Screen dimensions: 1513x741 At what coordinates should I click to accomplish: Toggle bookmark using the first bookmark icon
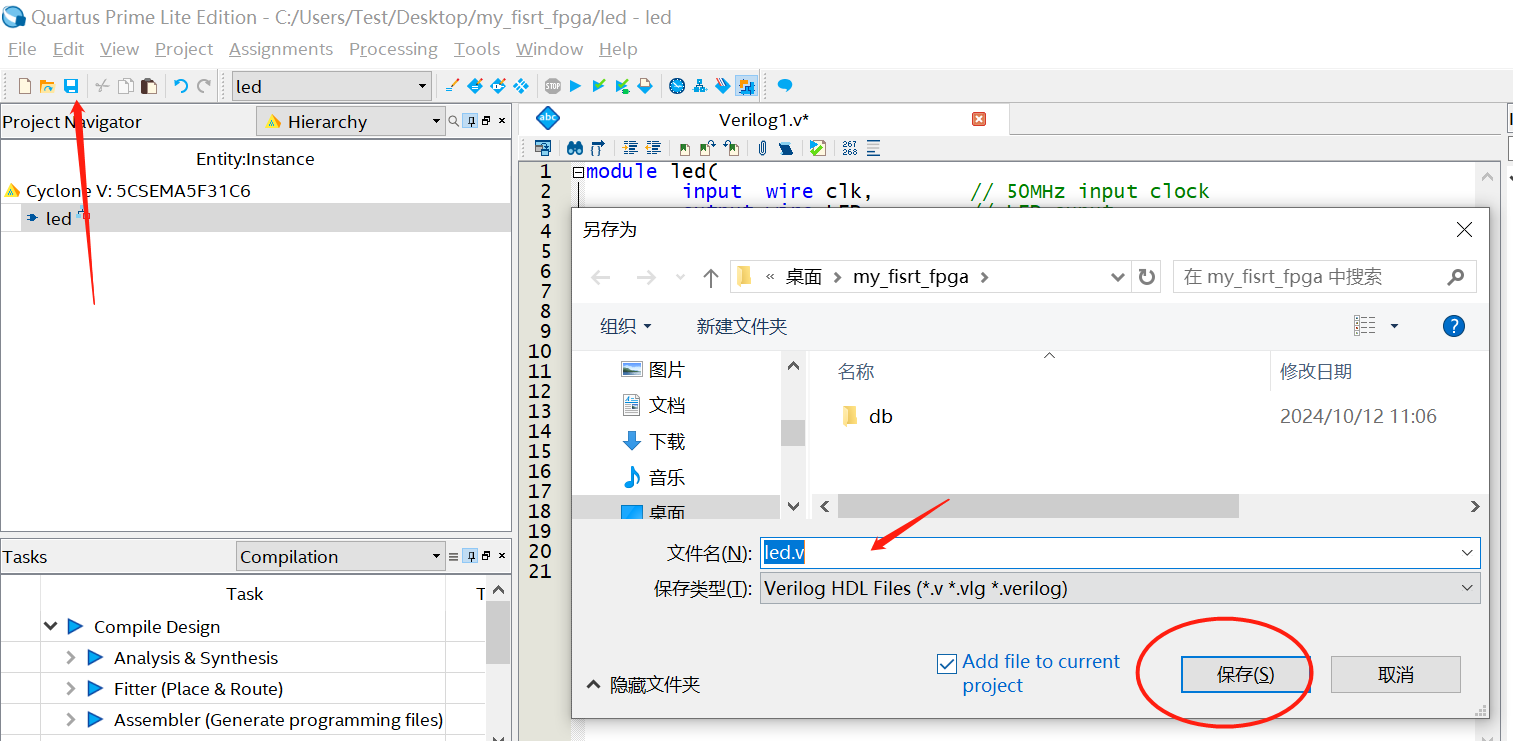[685, 148]
